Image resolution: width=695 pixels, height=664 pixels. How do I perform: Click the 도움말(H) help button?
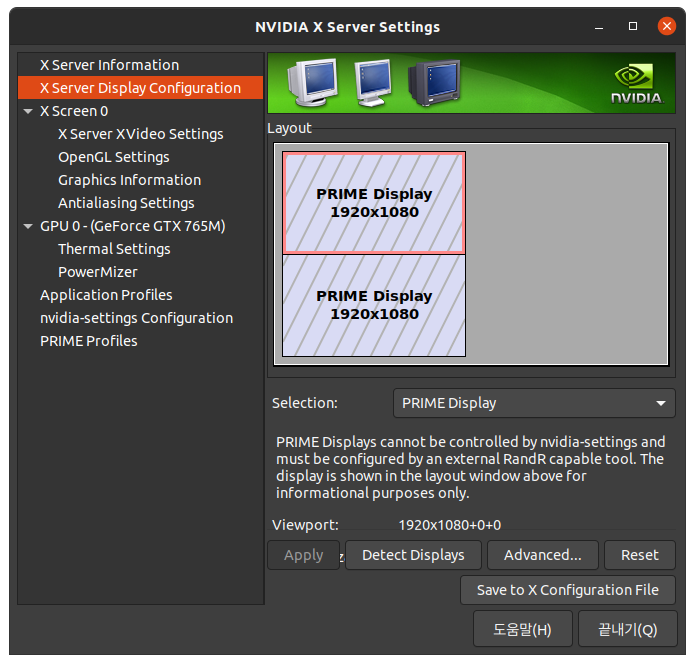(523, 629)
